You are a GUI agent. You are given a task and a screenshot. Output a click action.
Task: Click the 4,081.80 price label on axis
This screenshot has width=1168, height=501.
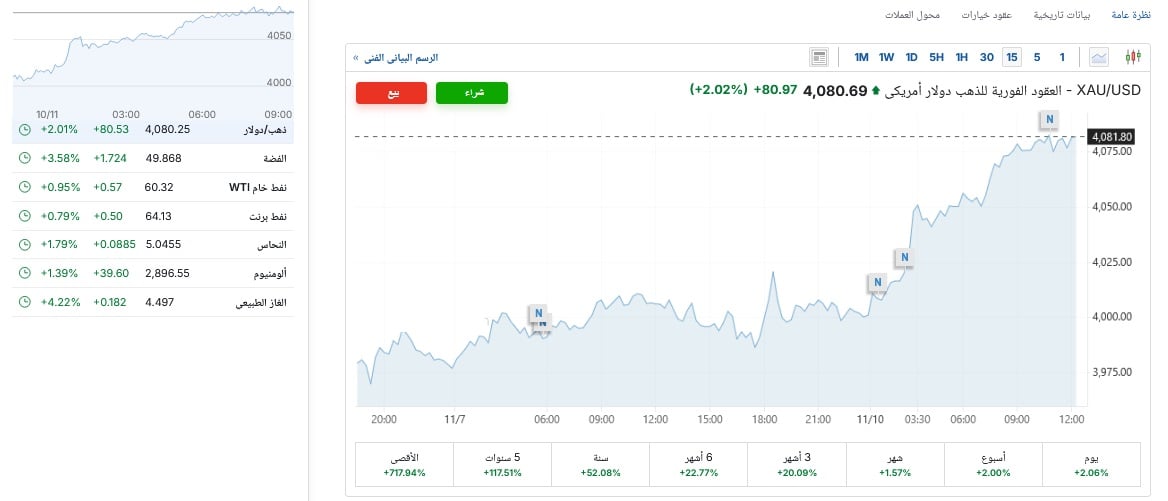(1112, 136)
